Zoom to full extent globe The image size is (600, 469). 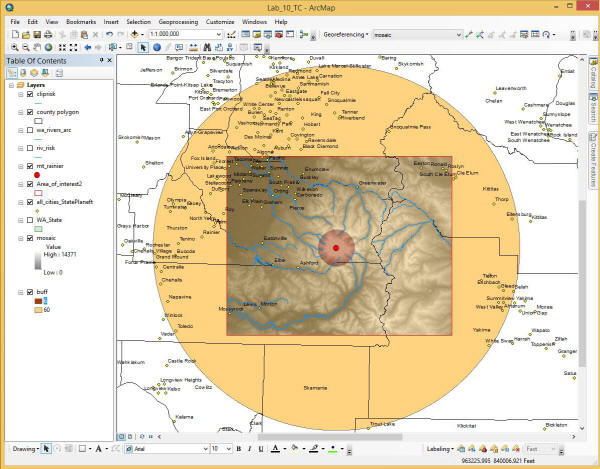point(48,47)
